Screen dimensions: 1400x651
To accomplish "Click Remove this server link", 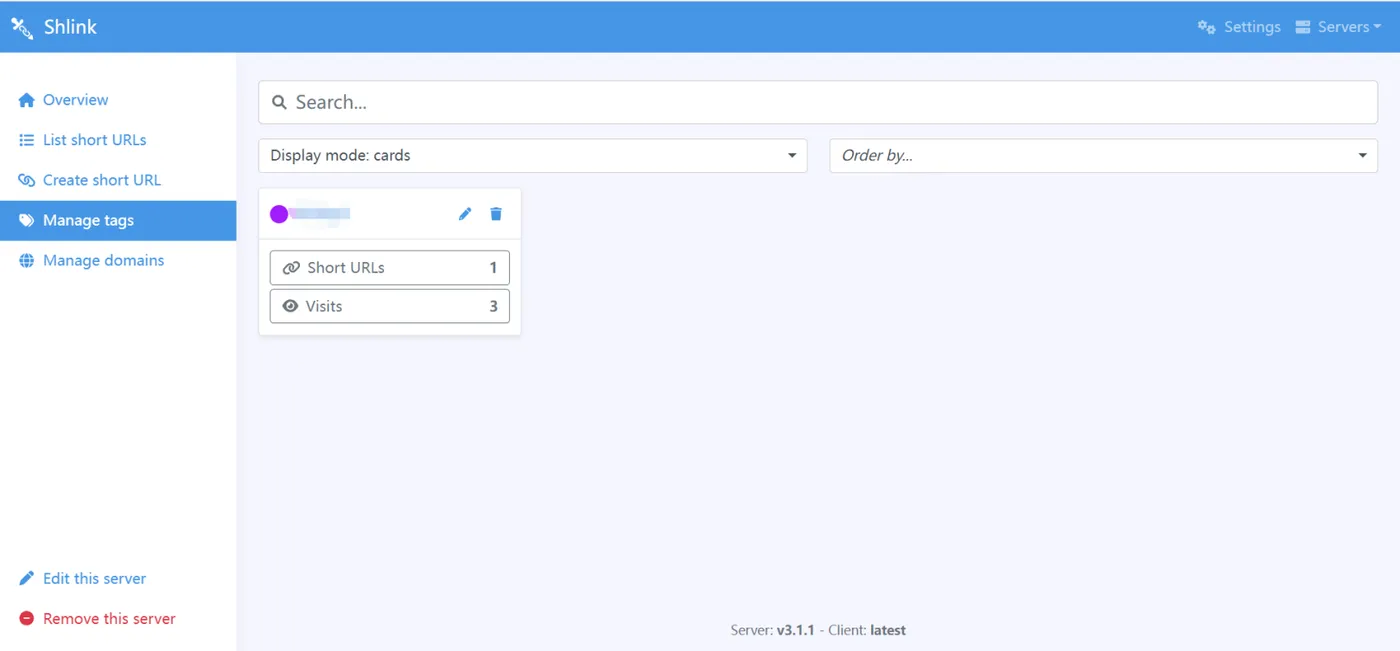I will click(118, 618).
